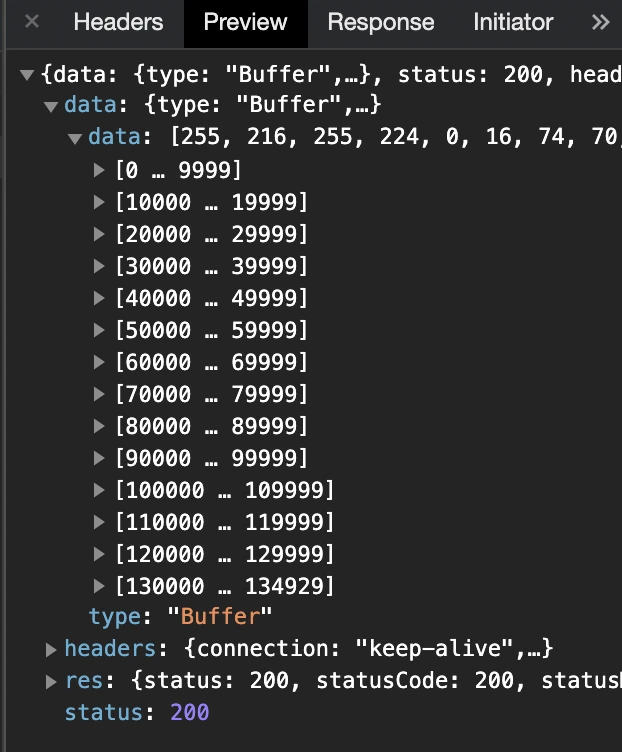
Task: Expand the headers object
Action: point(51,650)
